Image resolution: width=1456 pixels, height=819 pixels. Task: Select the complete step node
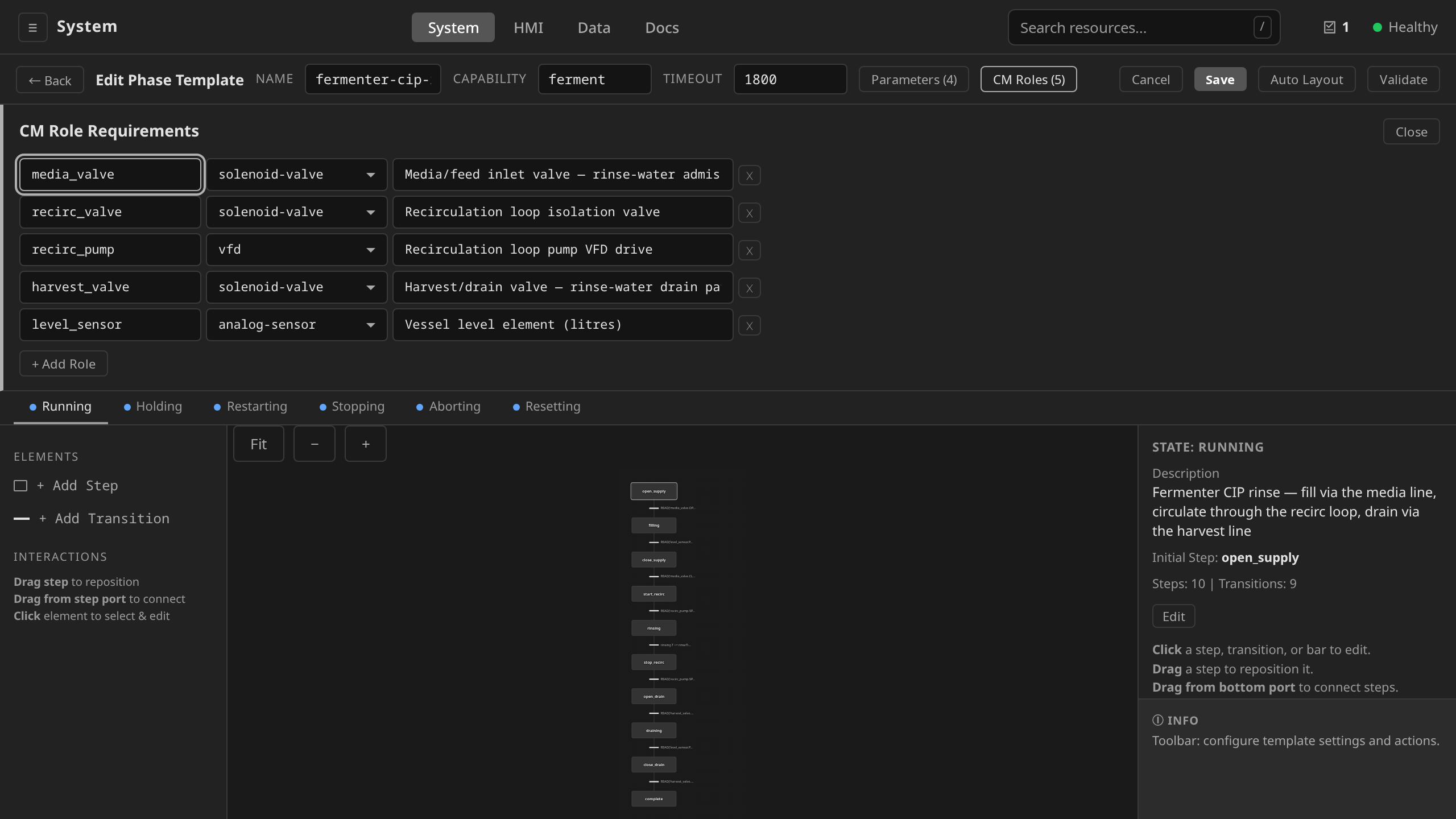654,799
